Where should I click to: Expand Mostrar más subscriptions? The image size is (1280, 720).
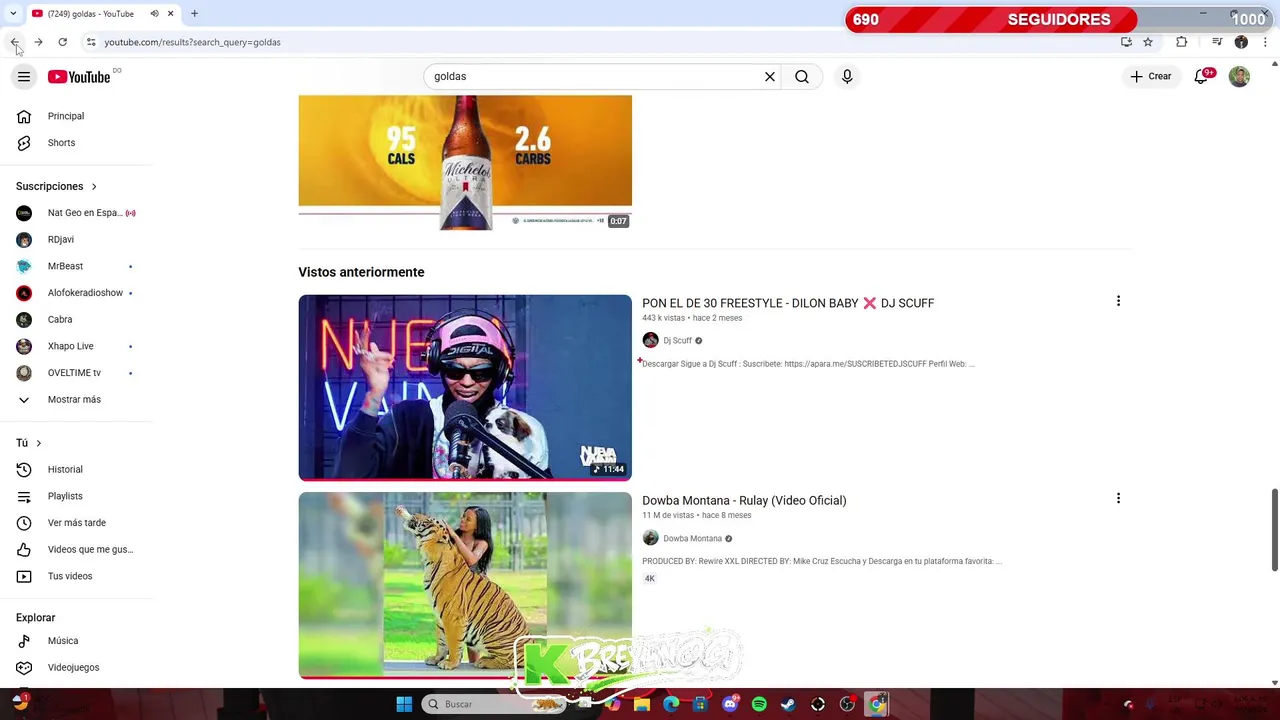click(x=76, y=400)
